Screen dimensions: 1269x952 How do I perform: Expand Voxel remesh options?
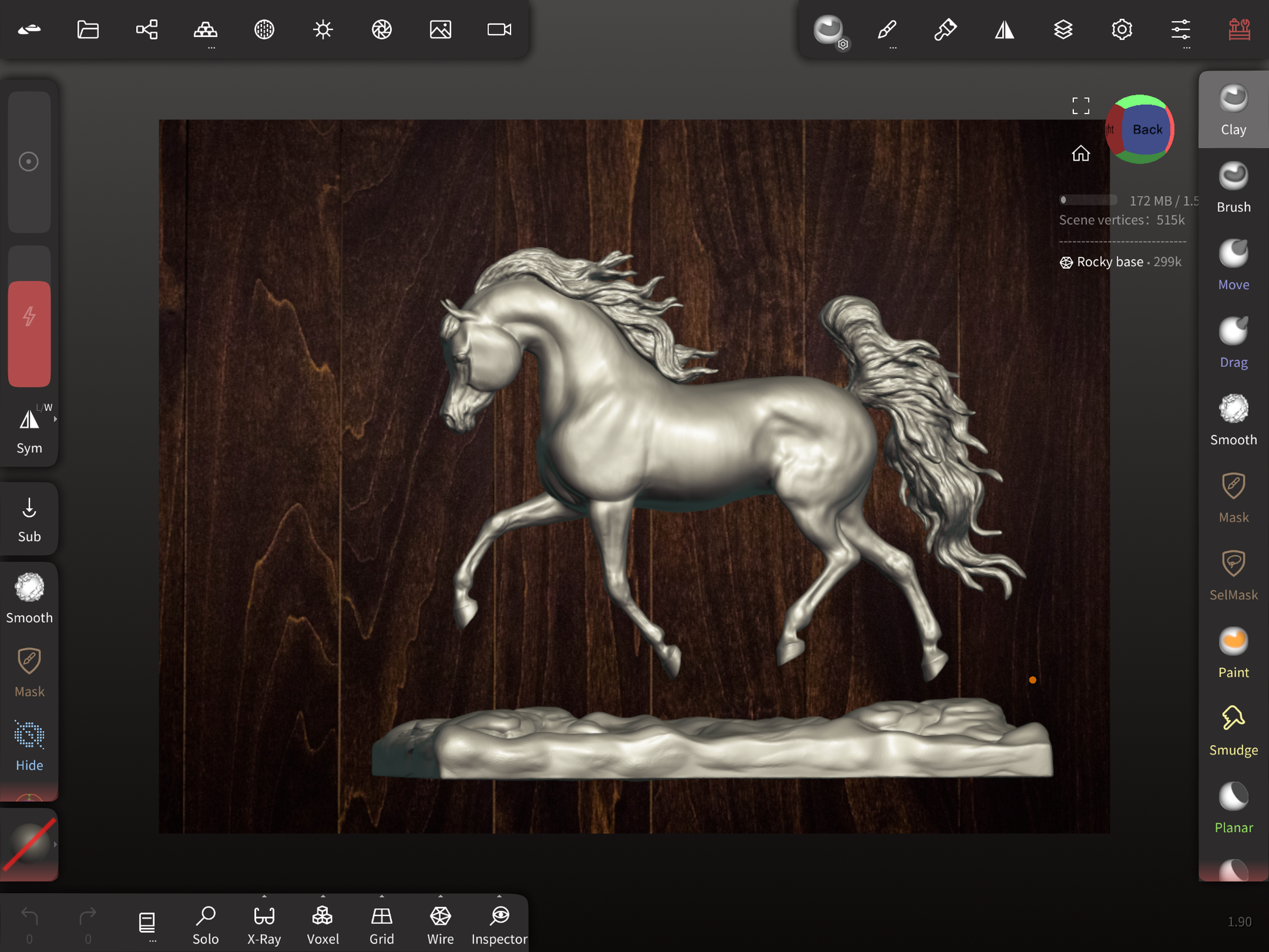tap(323, 897)
